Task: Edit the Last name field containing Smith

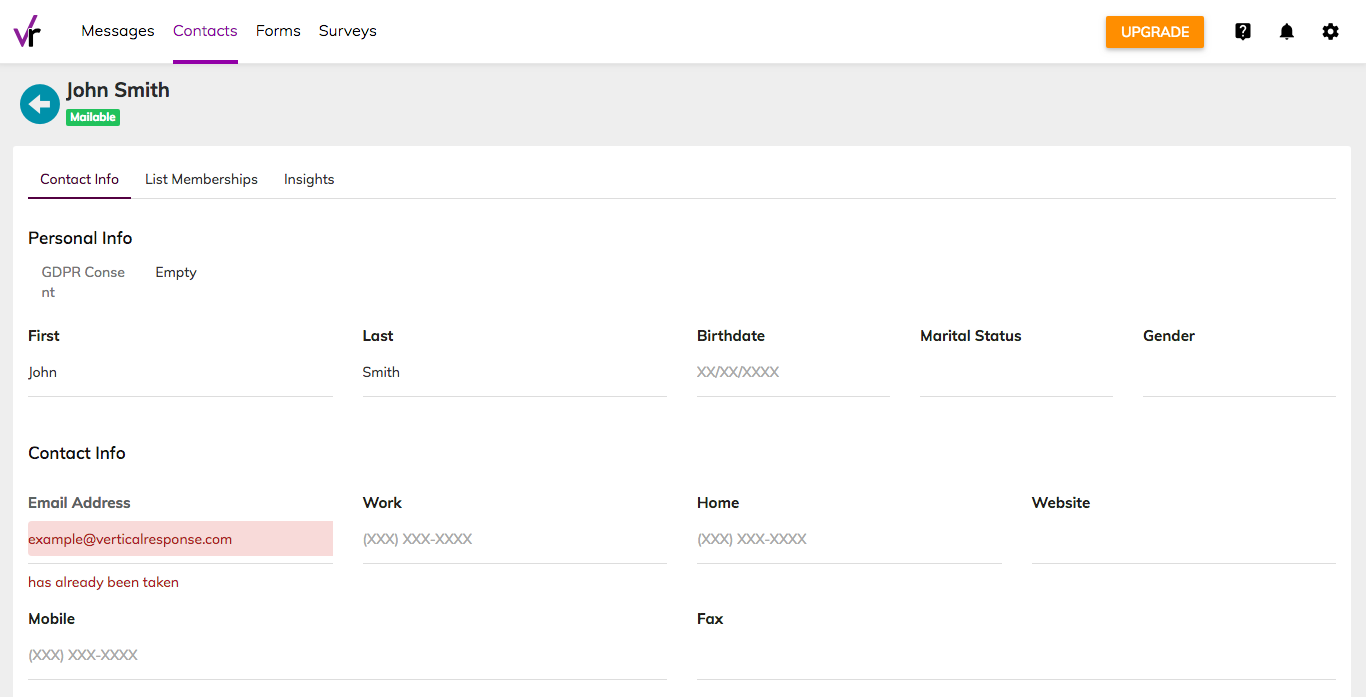Action: (x=514, y=372)
